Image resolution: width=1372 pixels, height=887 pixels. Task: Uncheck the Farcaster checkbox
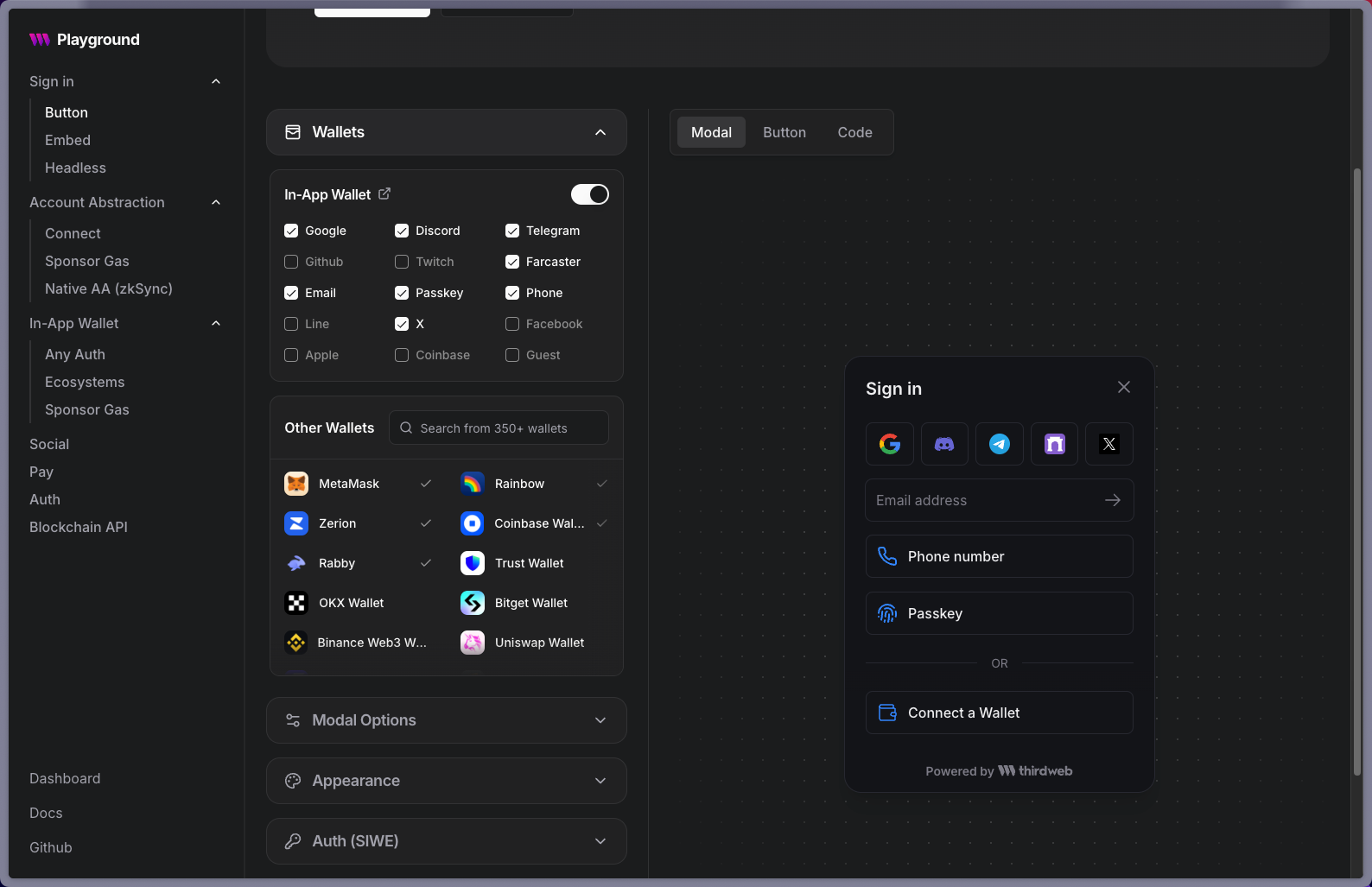512,262
